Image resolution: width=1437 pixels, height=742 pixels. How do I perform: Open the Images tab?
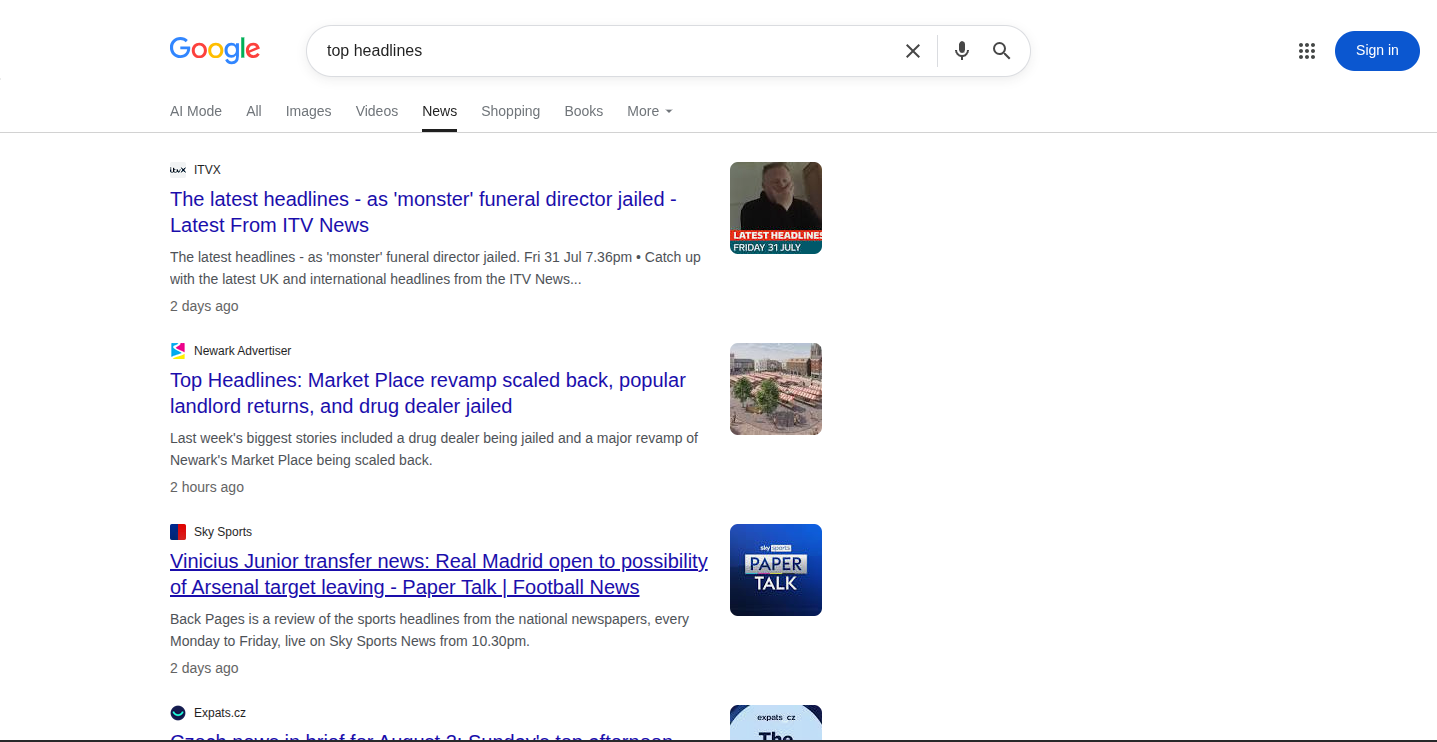click(308, 111)
